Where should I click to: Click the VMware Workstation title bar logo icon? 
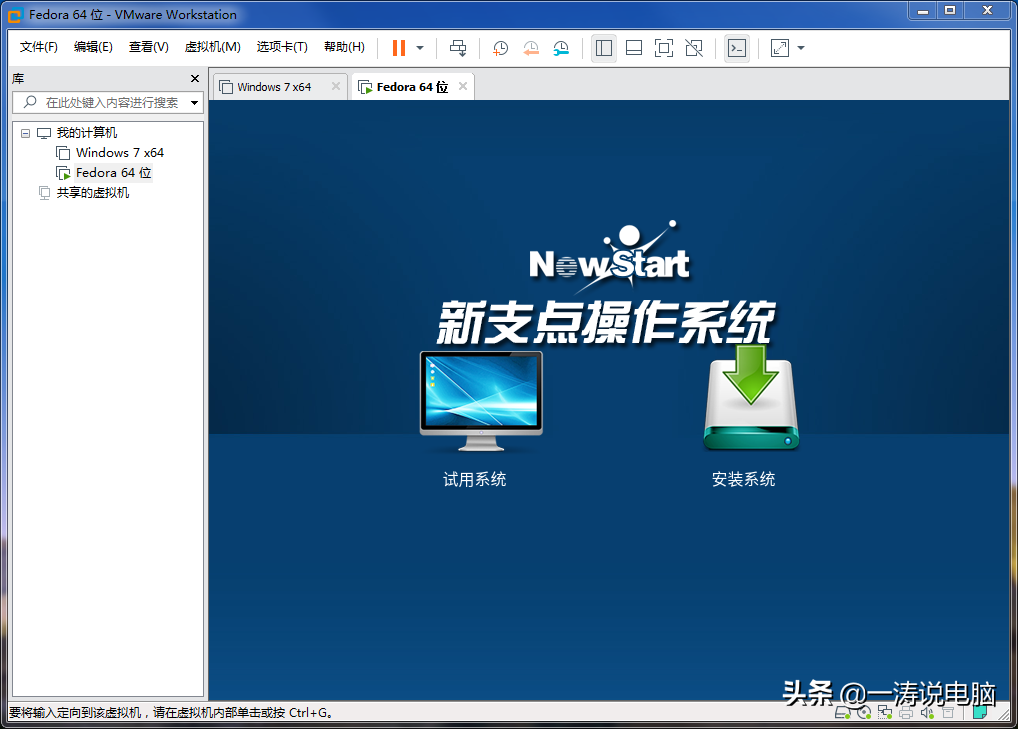point(15,15)
